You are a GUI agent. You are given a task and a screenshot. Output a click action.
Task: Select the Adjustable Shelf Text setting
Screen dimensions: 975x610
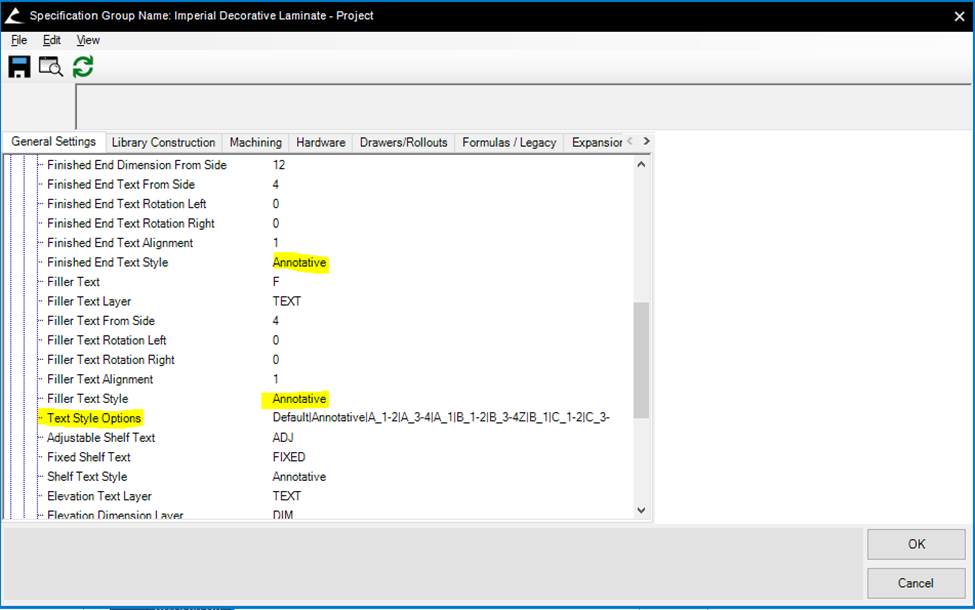[101, 438]
